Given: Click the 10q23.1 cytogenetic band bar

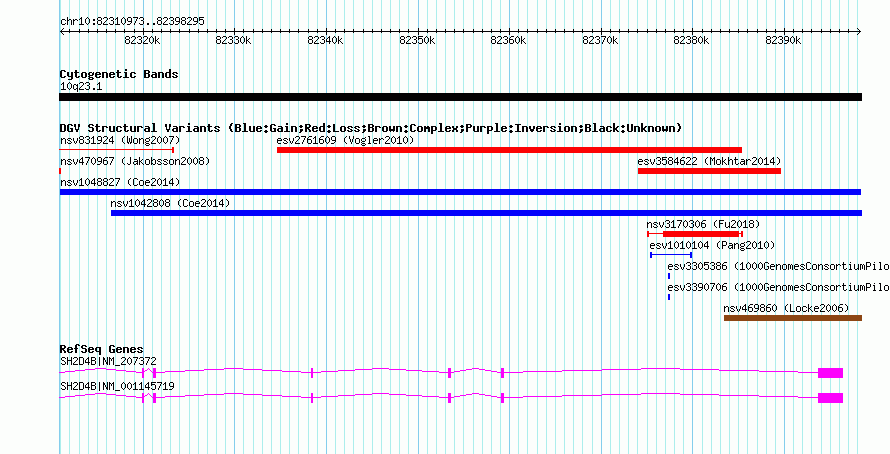Looking at the screenshot, I should (460, 97).
